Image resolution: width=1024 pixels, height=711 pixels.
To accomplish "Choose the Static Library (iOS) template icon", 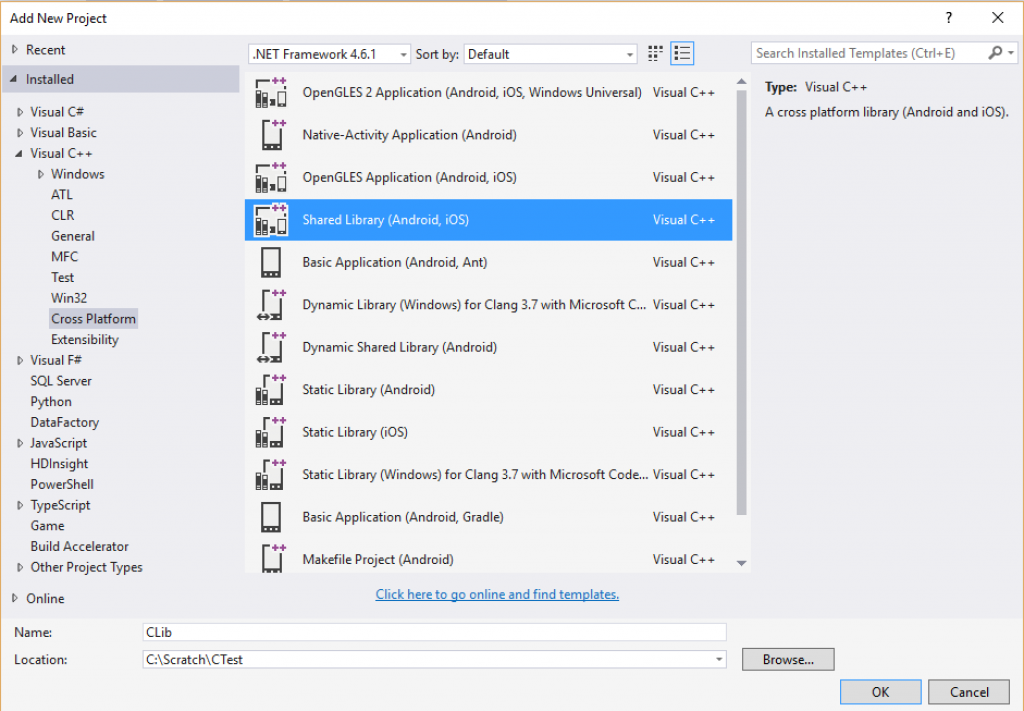I will 270,432.
